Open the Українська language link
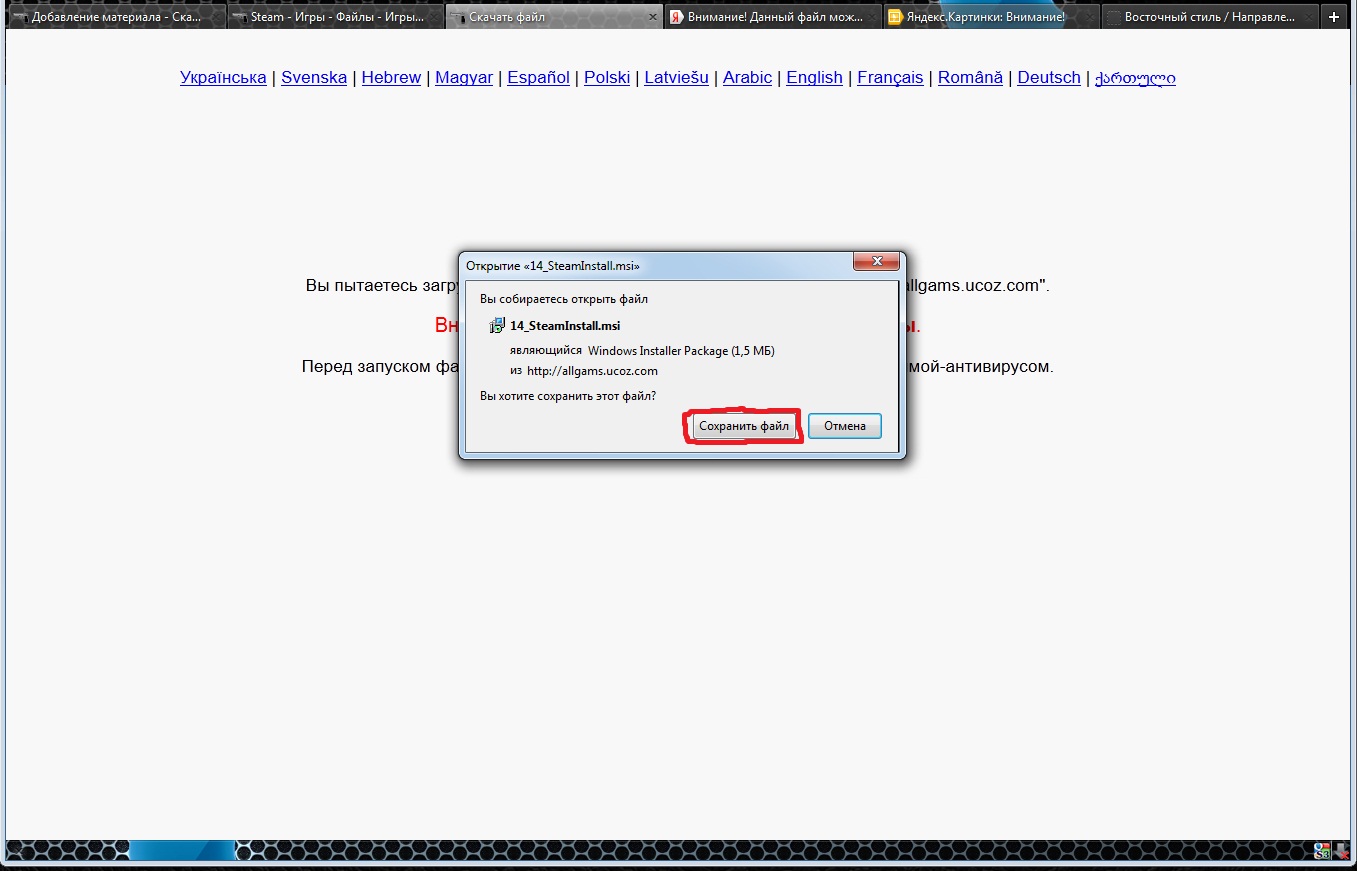The width and height of the screenshot is (1357, 871). coord(223,77)
